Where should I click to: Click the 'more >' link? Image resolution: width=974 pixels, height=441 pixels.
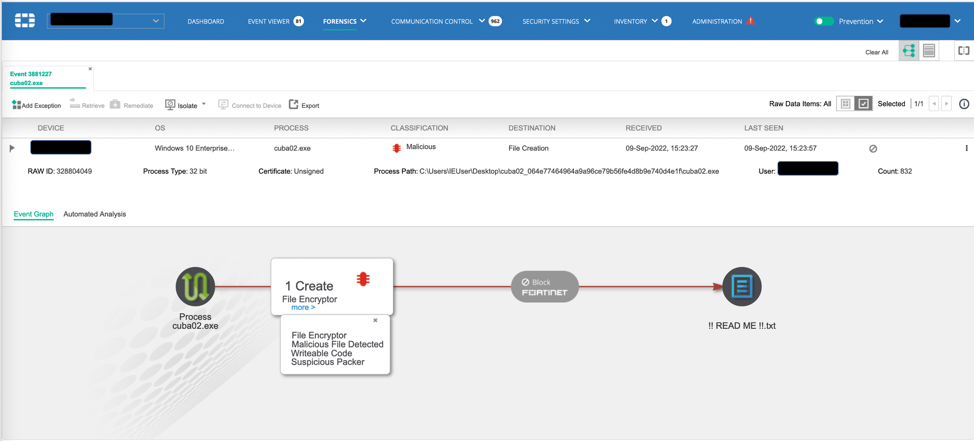(303, 307)
